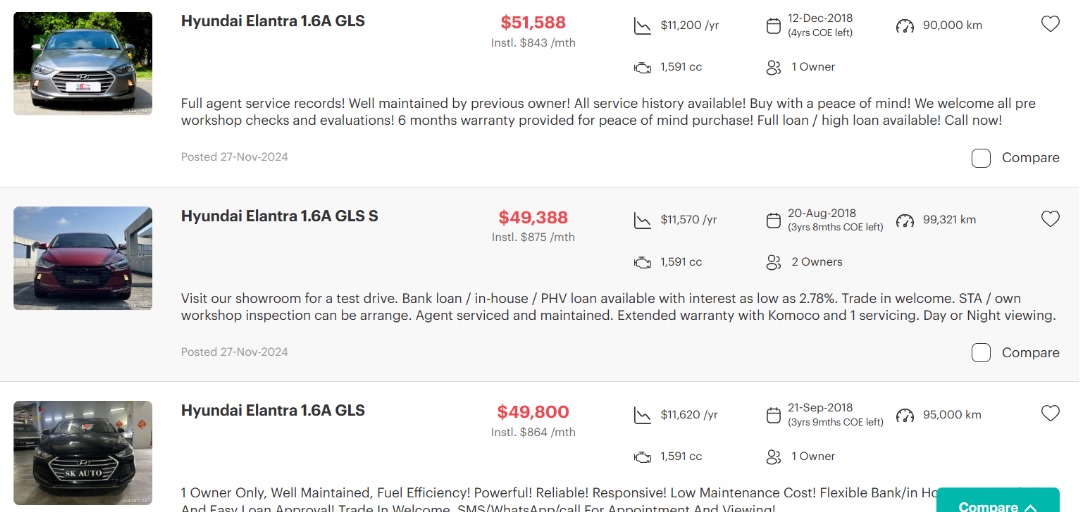This screenshot has height=512, width=1080.
Task: Click calendar icon next to 12-Dec-2018
Action: click(773, 26)
